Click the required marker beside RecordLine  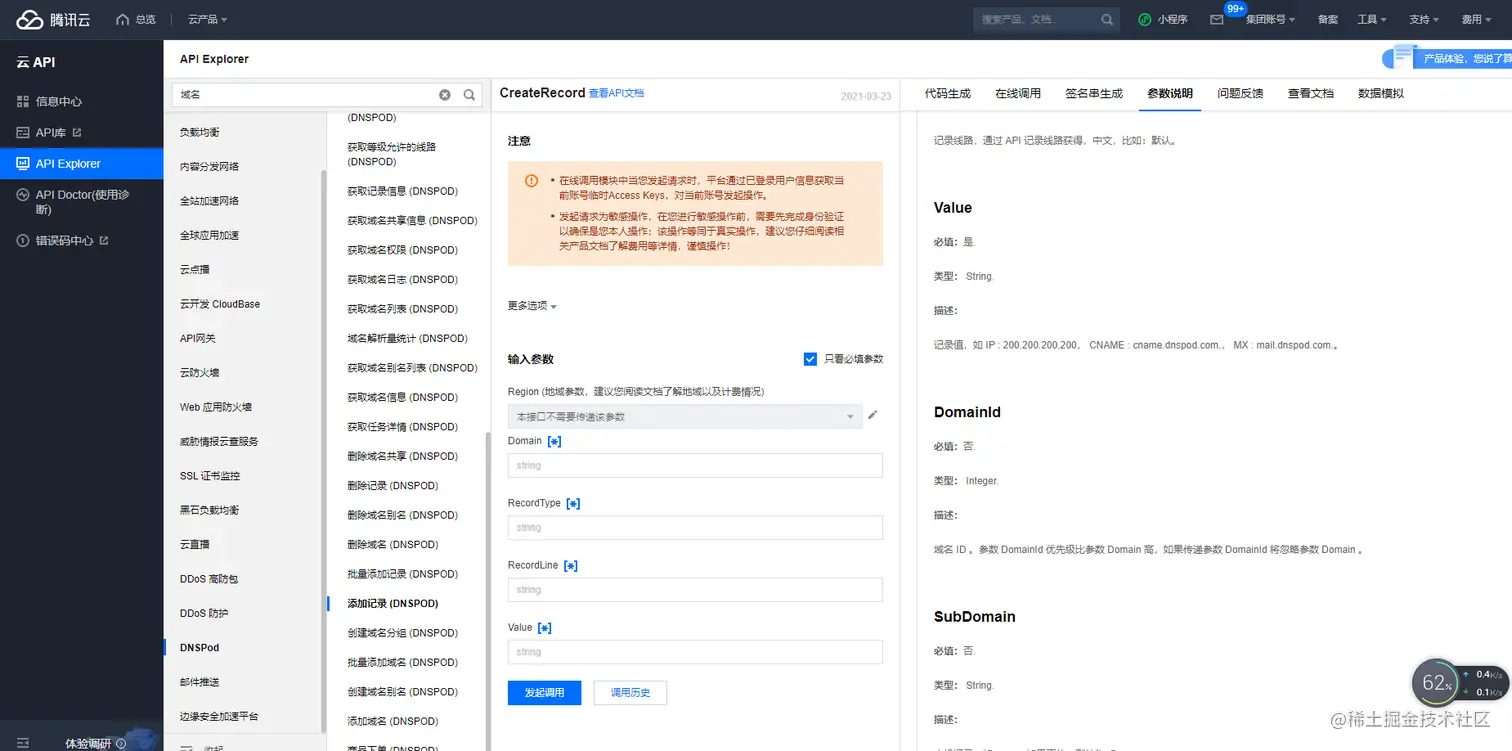click(x=571, y=566)
